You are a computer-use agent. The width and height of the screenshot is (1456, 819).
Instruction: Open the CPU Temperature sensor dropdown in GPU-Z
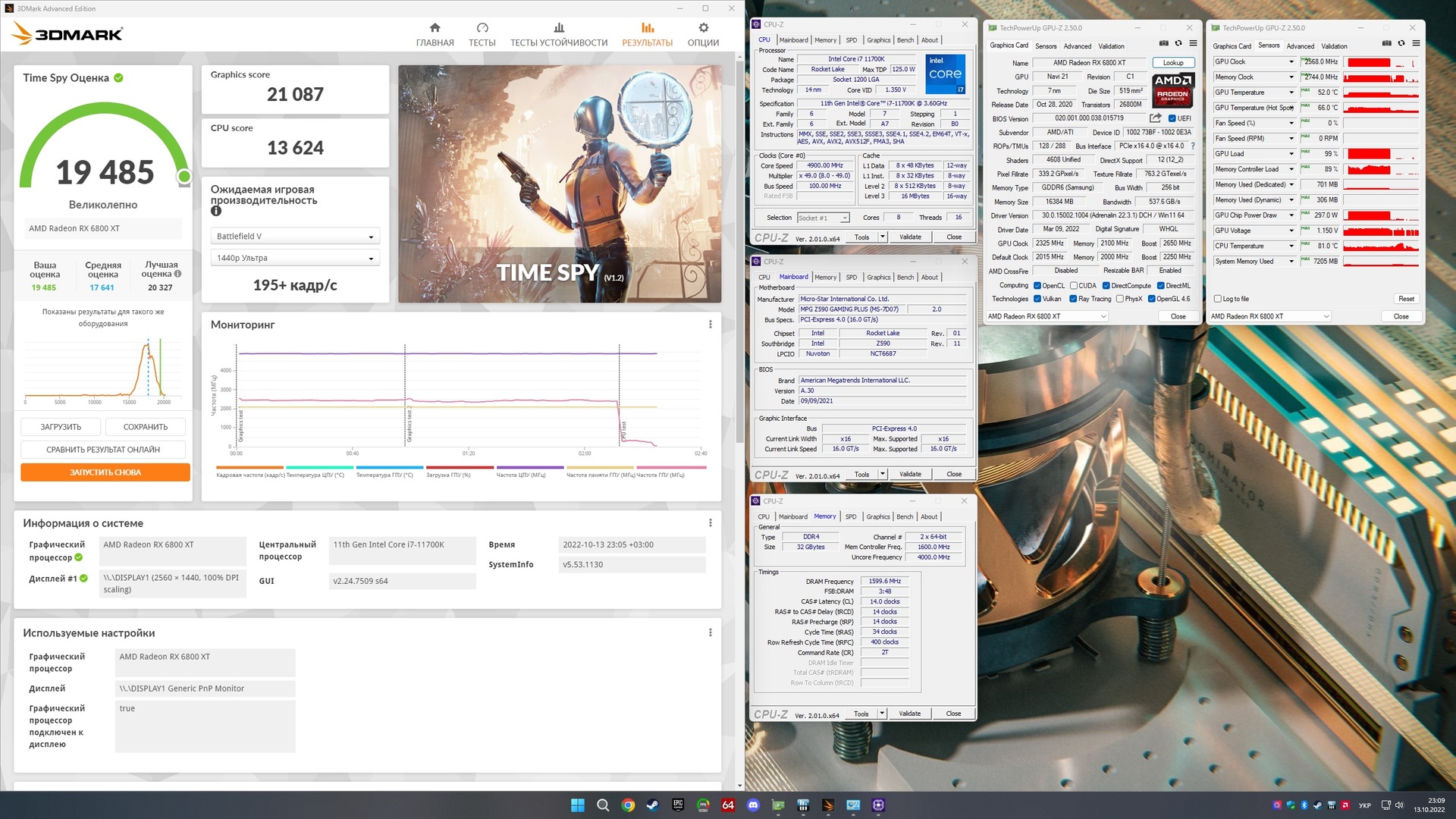[1291, 246]
